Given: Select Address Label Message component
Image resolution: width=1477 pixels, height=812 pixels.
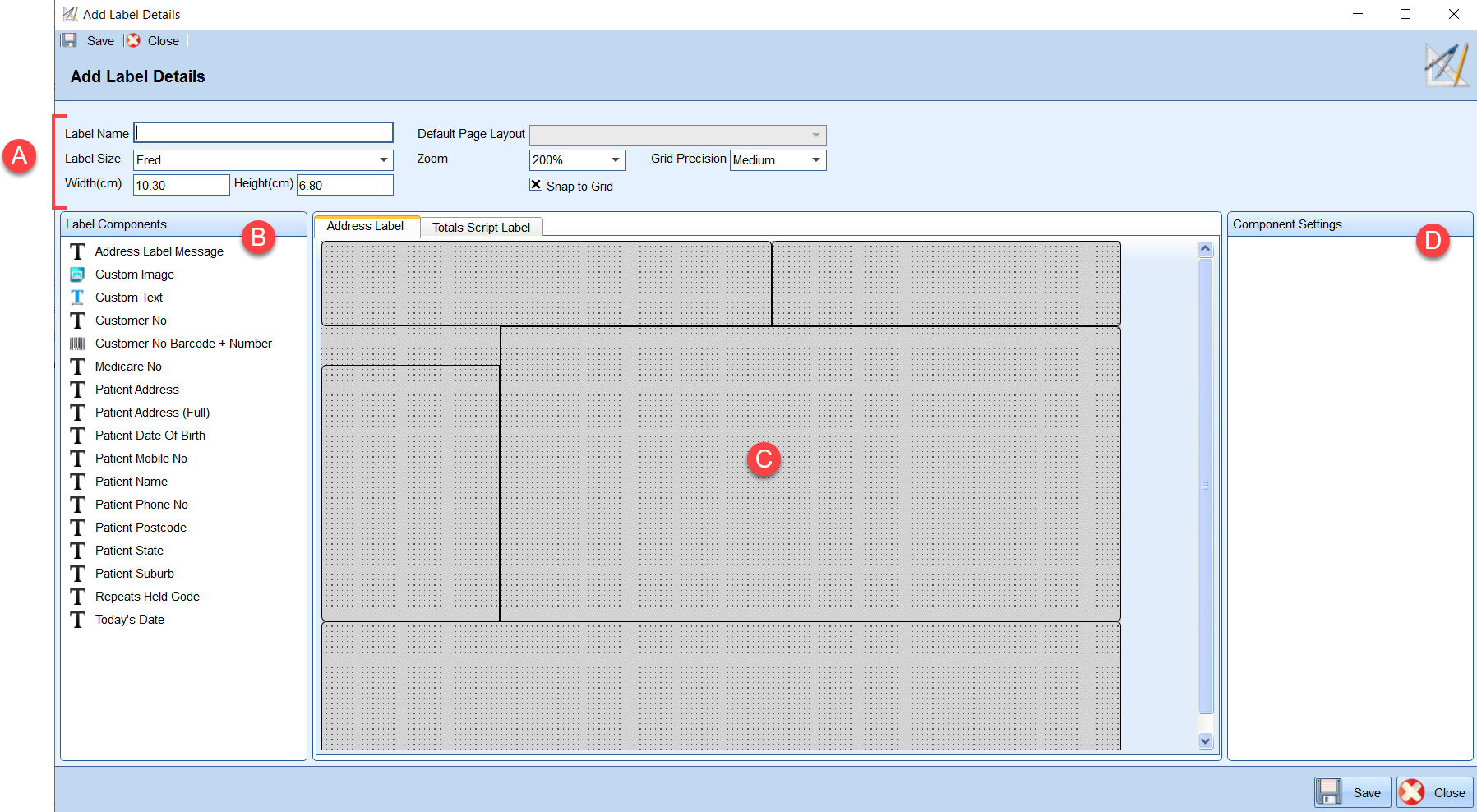Looking at the screenshot, I should click(159, 251).
